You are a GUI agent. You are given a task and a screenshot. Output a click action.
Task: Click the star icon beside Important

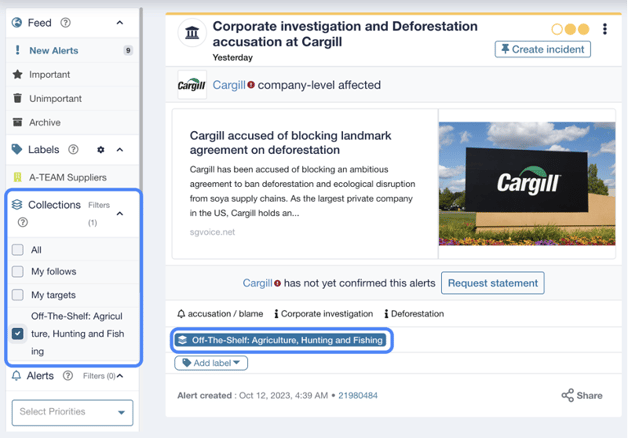[18, 74]
